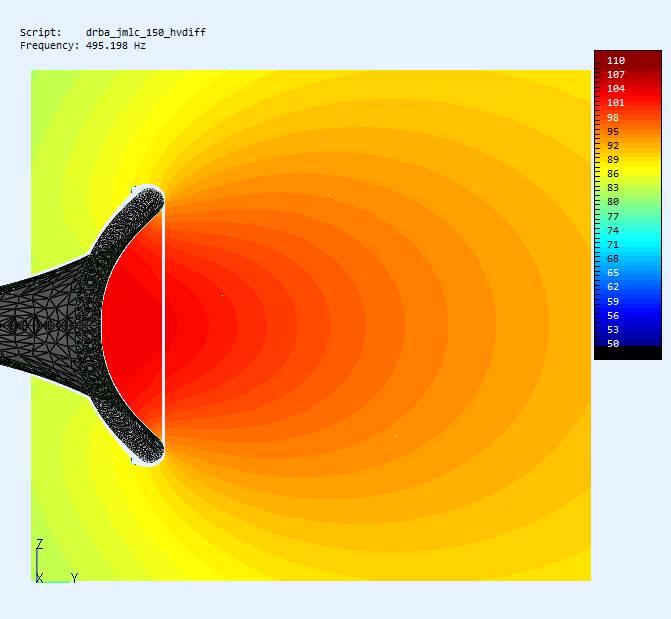The height and width of the screenshot is (619, 671).
Task: Click the 98 value on color scale
Action: 613,117
